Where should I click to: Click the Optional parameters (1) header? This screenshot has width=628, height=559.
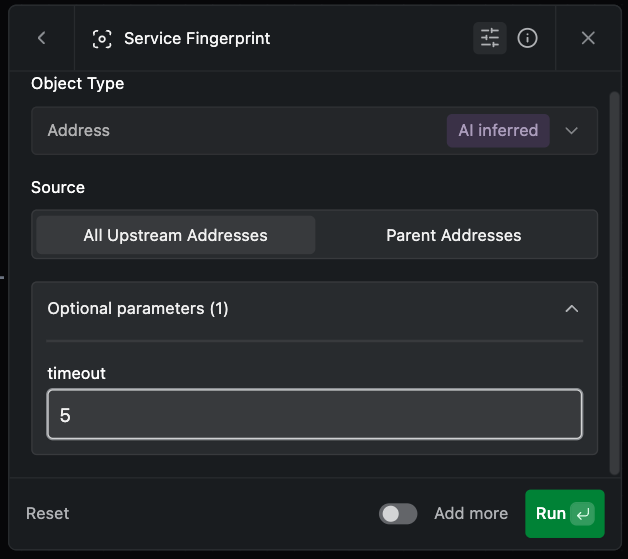click(x=138, y=309)
